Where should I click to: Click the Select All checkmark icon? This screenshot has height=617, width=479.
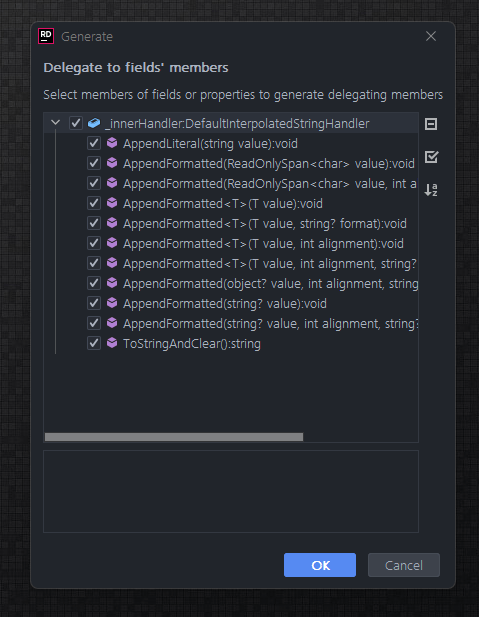431,157
